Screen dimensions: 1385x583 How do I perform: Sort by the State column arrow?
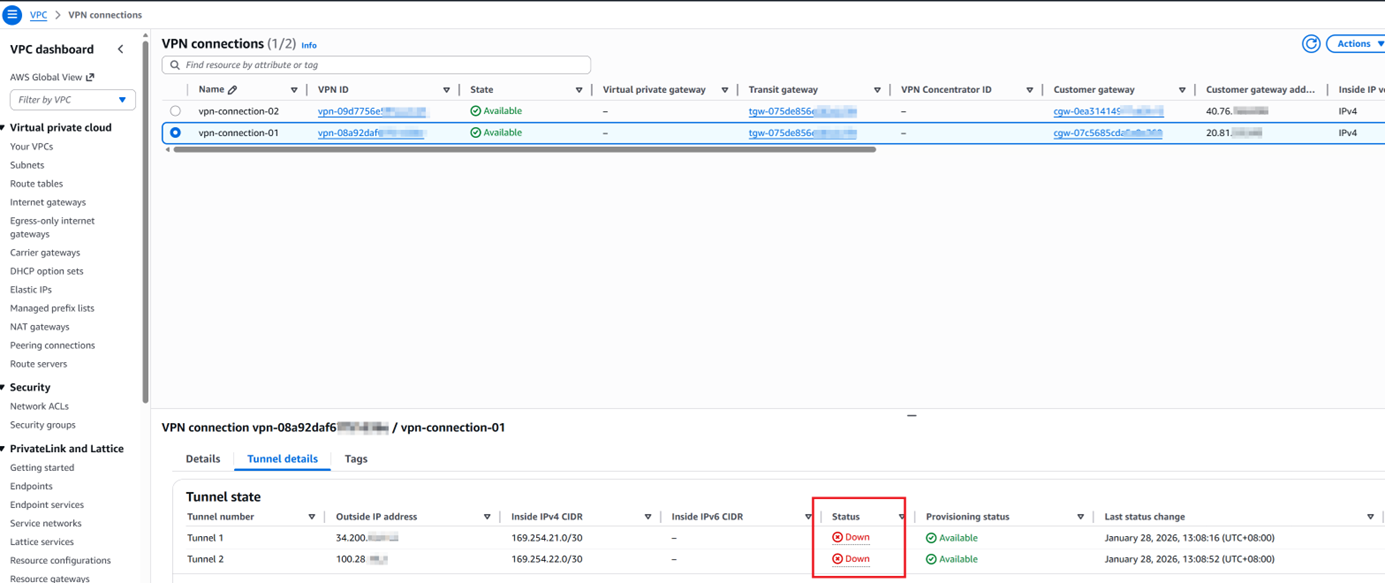579,90
